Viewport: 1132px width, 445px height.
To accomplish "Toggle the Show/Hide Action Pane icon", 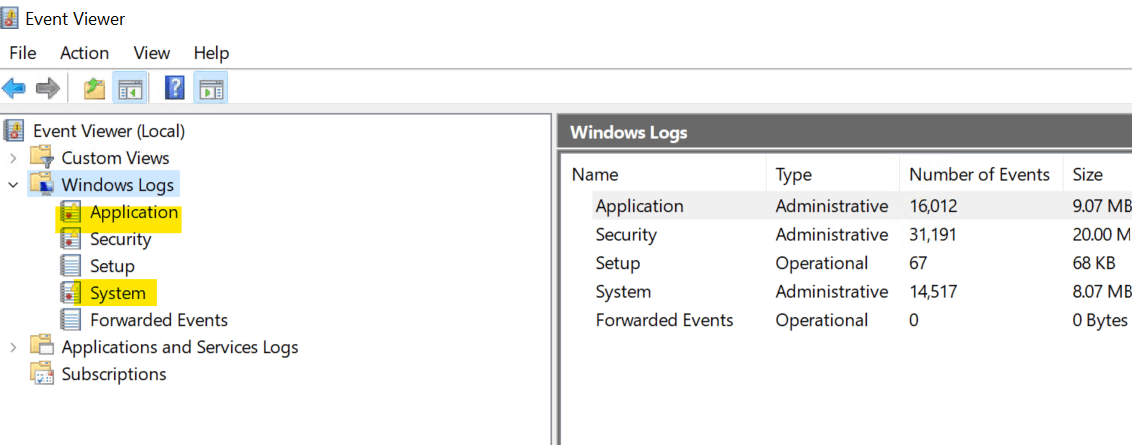I will [x=212, y=89].
